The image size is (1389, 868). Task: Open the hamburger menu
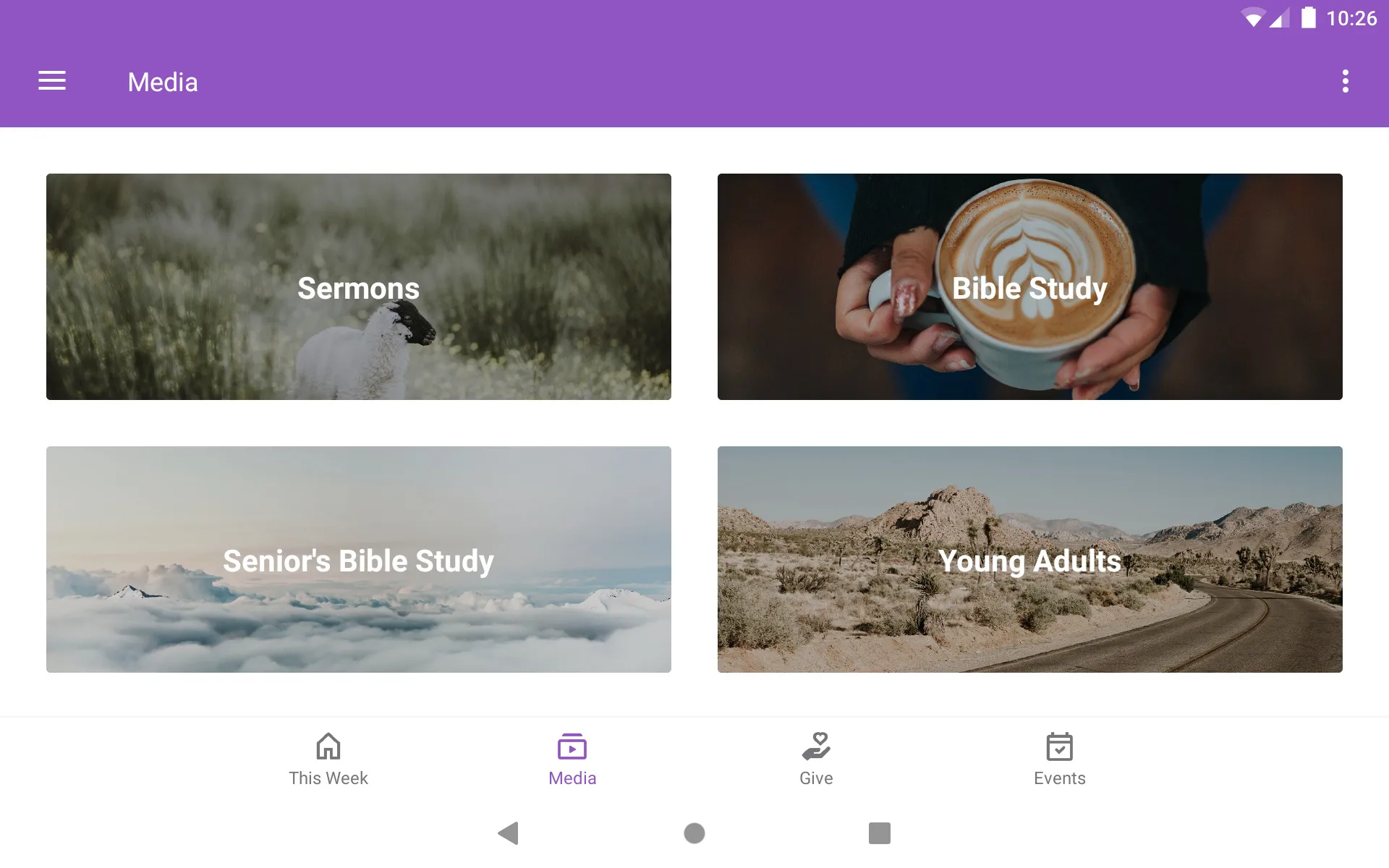coord(52,81)
